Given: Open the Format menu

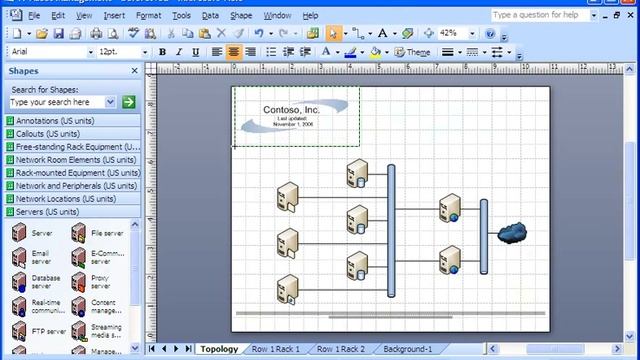Looking at the screenshot, I should click(x=149, y=16).
